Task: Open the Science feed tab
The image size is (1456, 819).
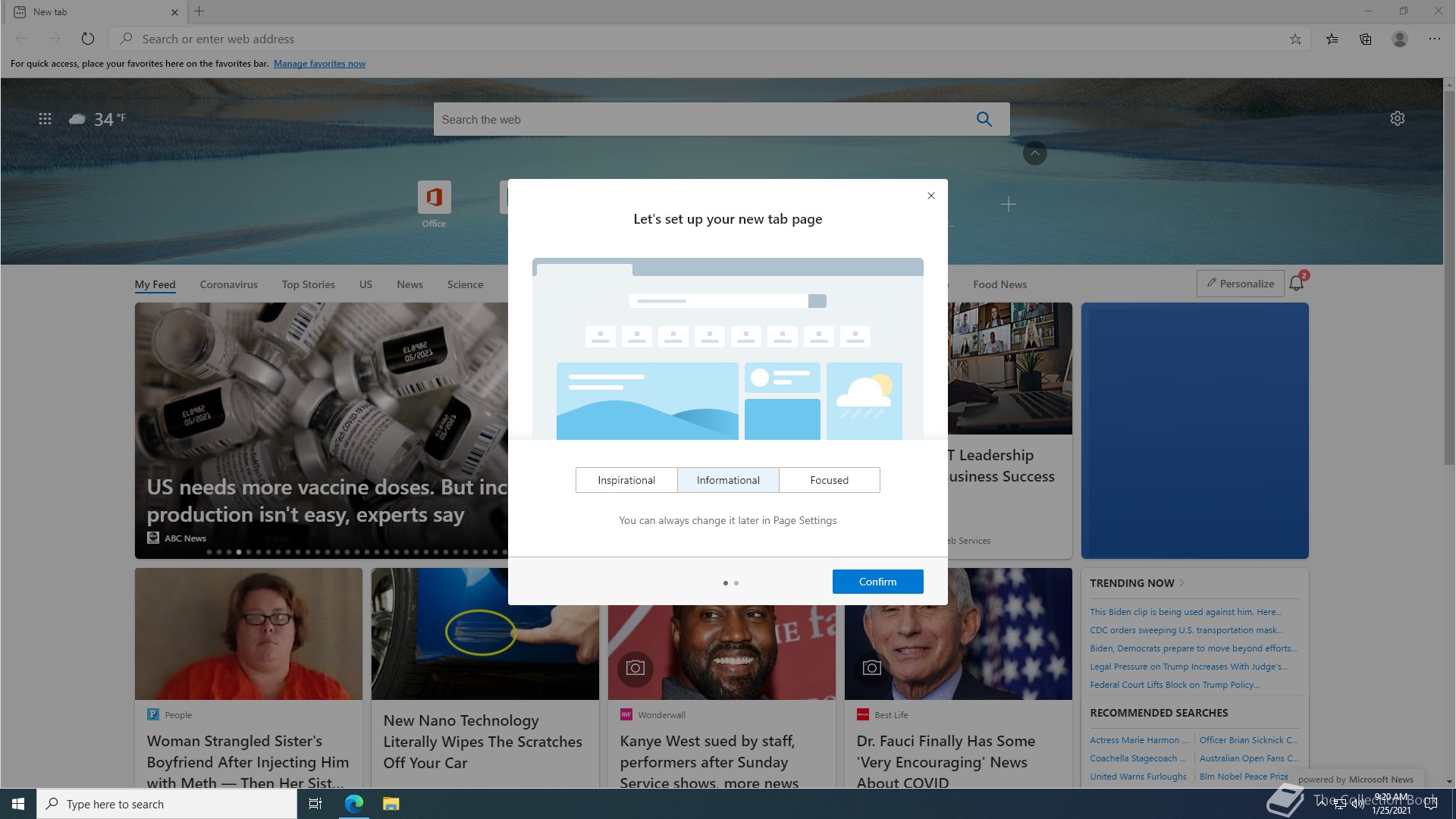Action: tap(465, 284)
